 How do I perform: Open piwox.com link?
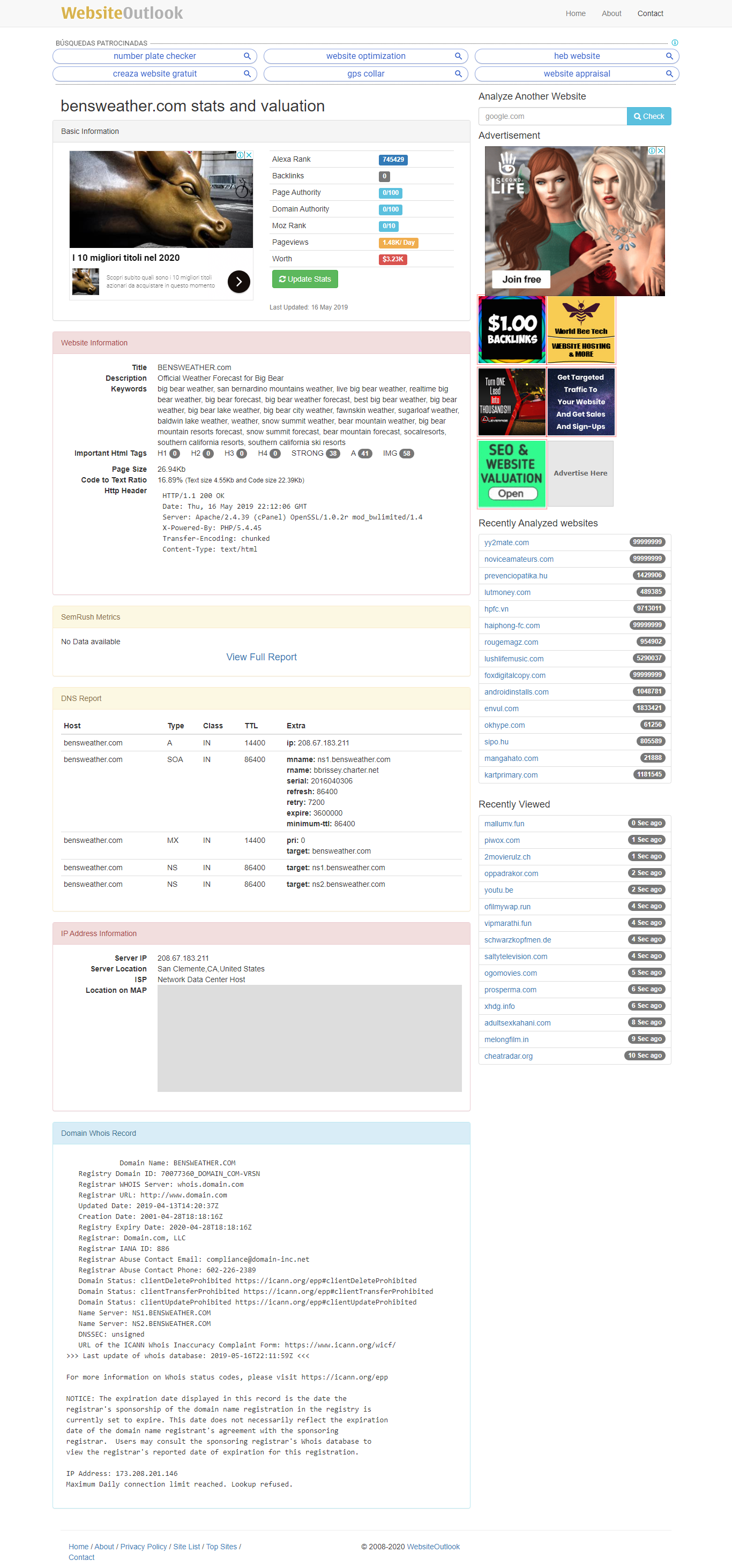(x=502, y=840)
